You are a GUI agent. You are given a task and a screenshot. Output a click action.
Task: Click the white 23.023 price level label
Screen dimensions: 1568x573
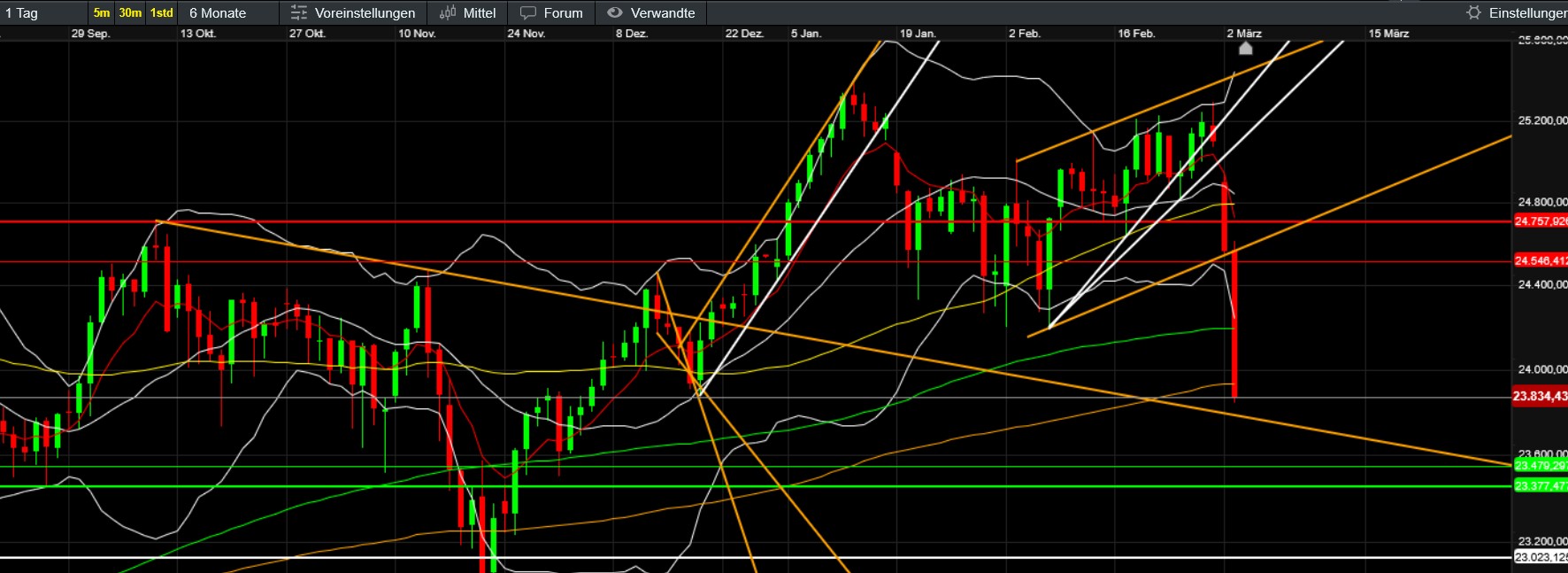click(x=1540, y=557)
